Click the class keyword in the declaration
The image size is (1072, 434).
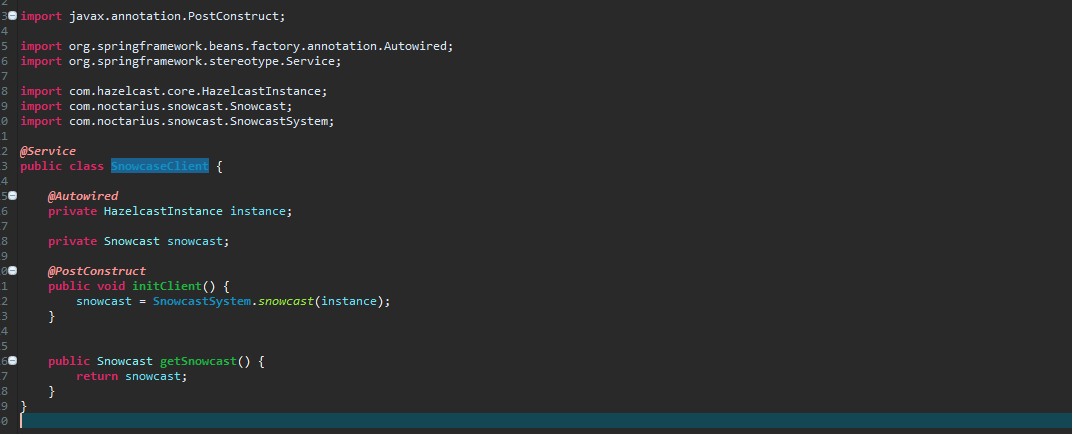point(86,166)
